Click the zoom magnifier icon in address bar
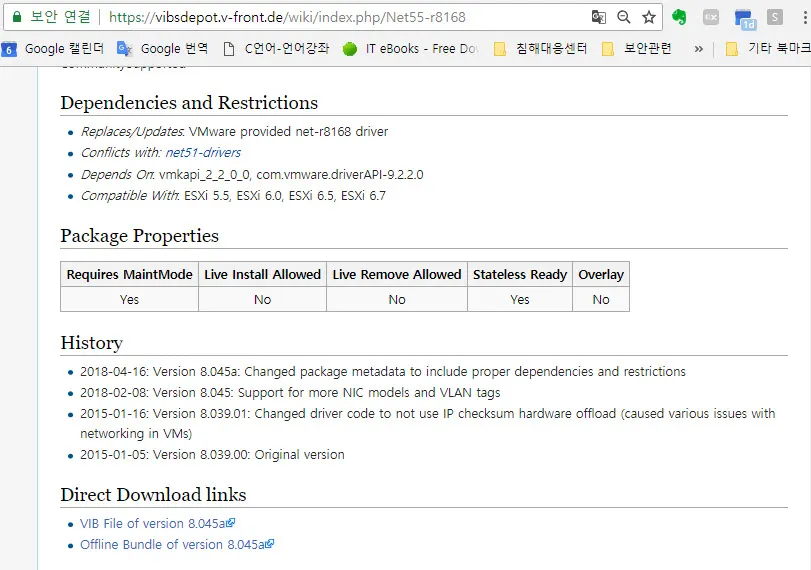 click(x=624, y=17)
